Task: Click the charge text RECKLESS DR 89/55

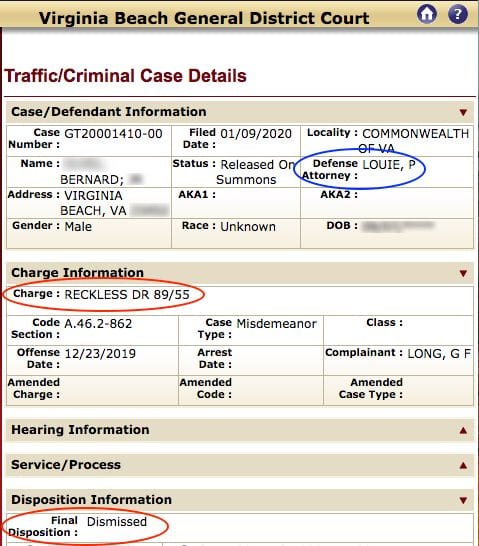Action: 127,295
